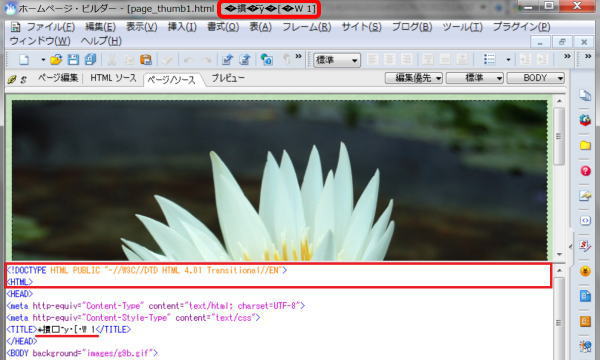Open the 書式(O) menu

point(223,27)
